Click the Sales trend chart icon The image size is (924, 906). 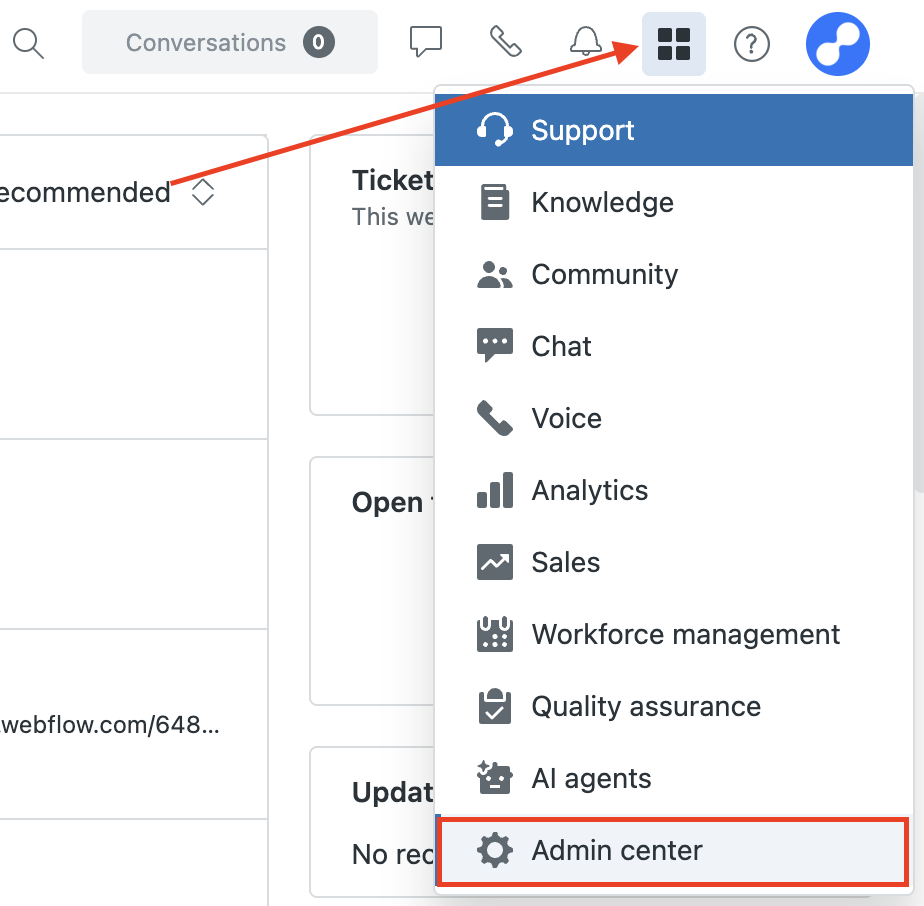coord(494,562)
